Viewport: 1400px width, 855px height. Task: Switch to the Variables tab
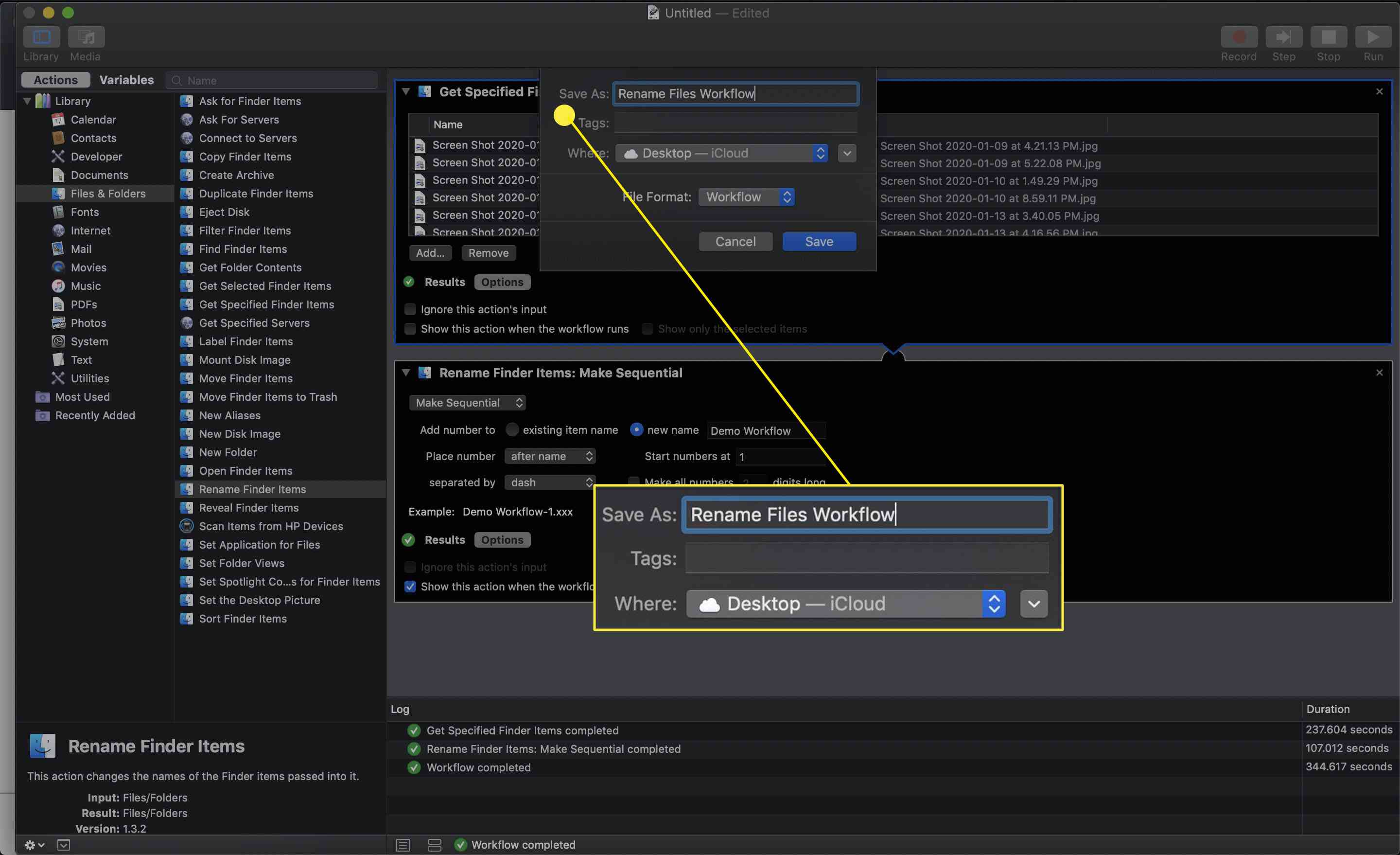[126, 80]
